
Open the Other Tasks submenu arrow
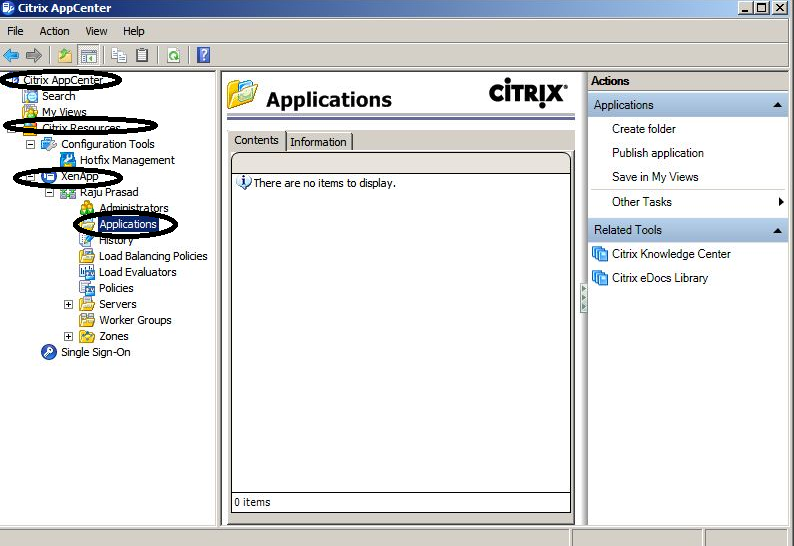click(x=781, y=202)
